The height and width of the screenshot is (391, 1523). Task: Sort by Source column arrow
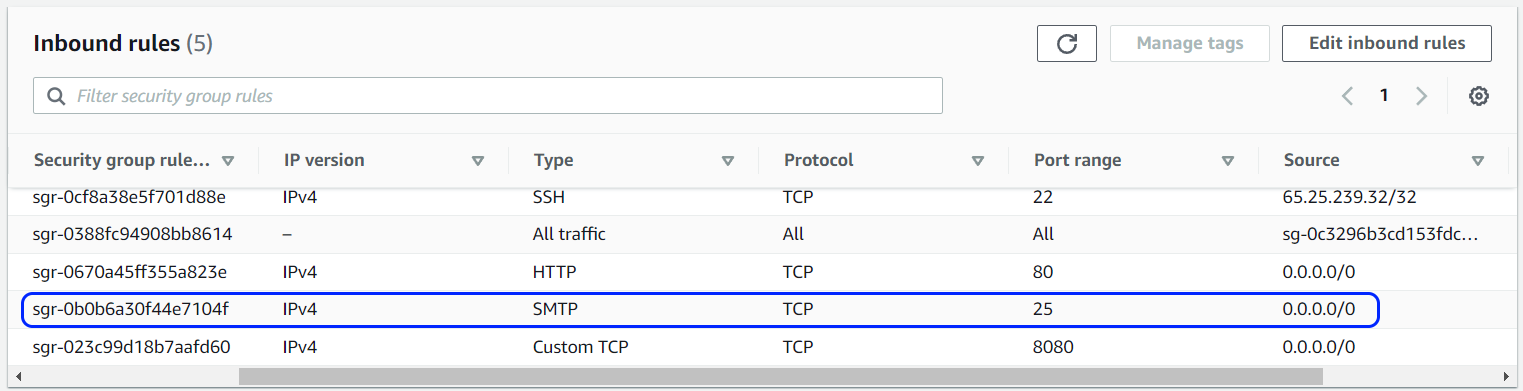[1478, 160]
